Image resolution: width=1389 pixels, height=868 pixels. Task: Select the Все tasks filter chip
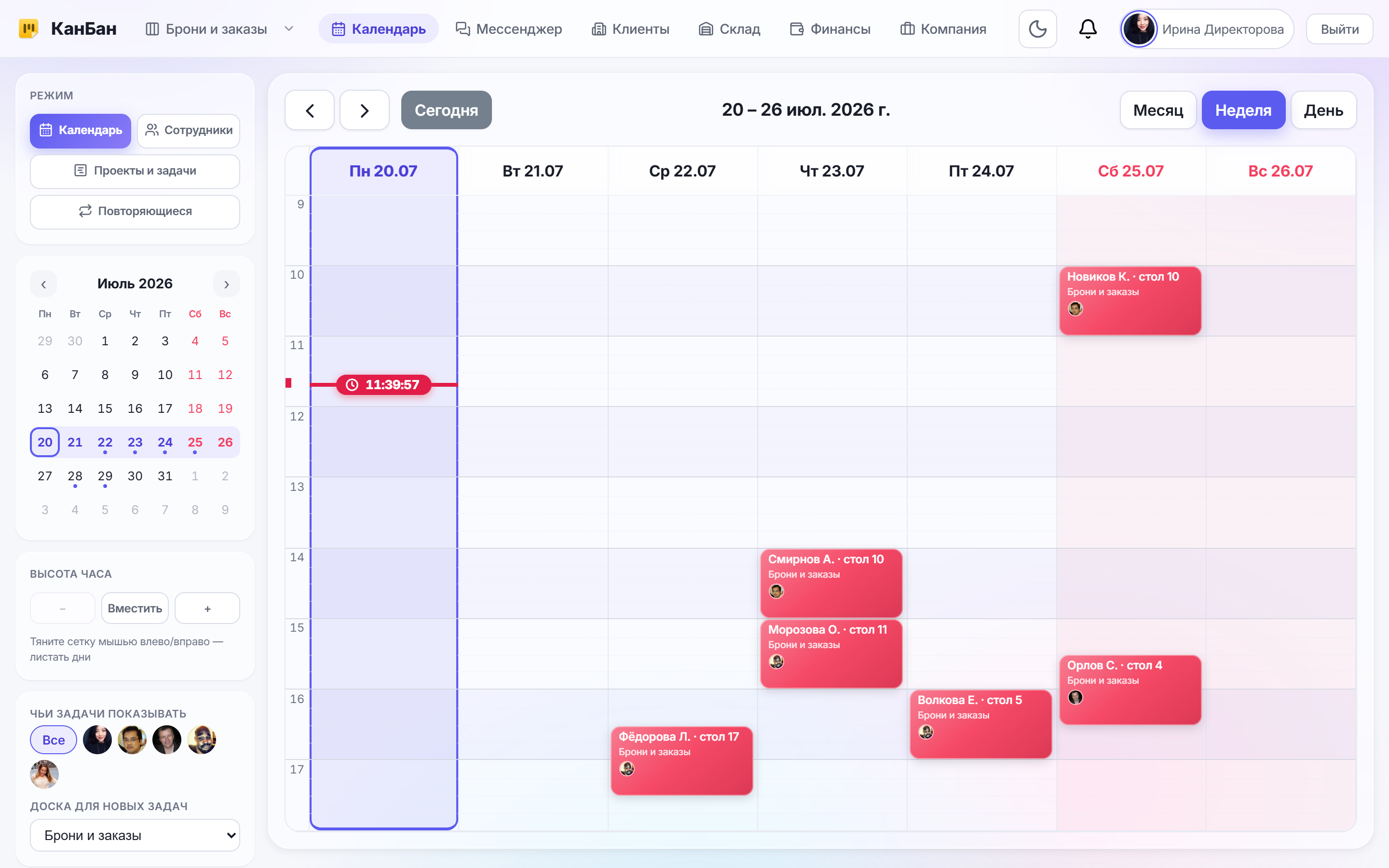pyautogui.click(x=54, y=739)
